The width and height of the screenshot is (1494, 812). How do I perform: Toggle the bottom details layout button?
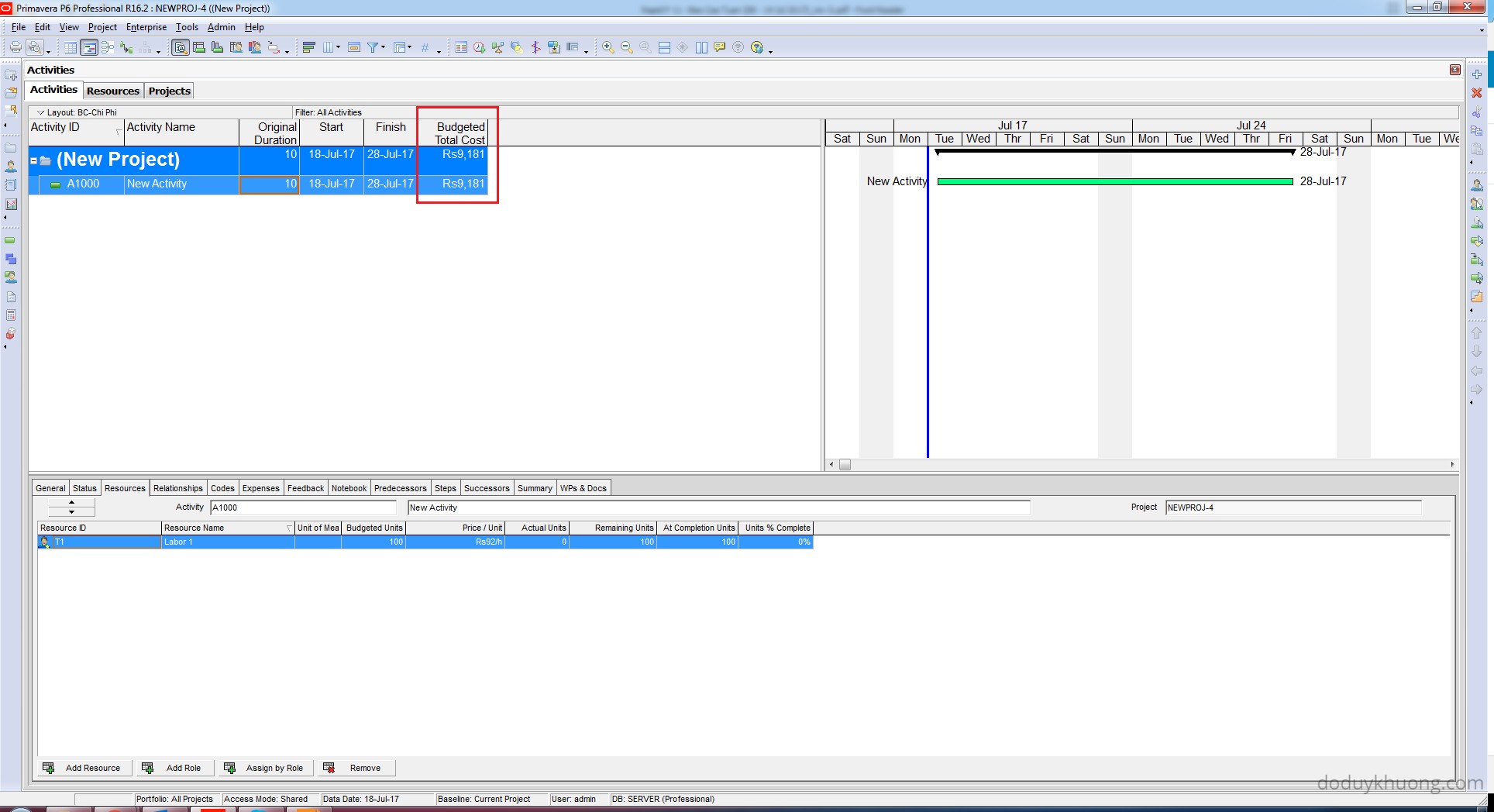pyautogui.click(x=181, y=48)
